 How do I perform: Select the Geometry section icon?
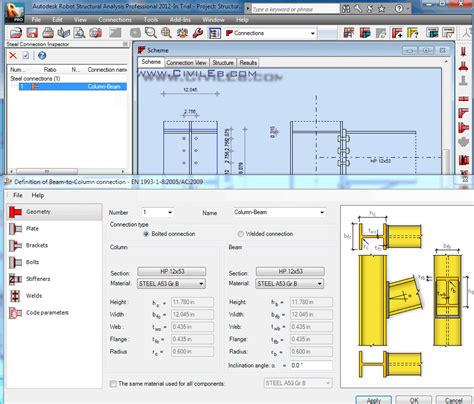point(15,212)
